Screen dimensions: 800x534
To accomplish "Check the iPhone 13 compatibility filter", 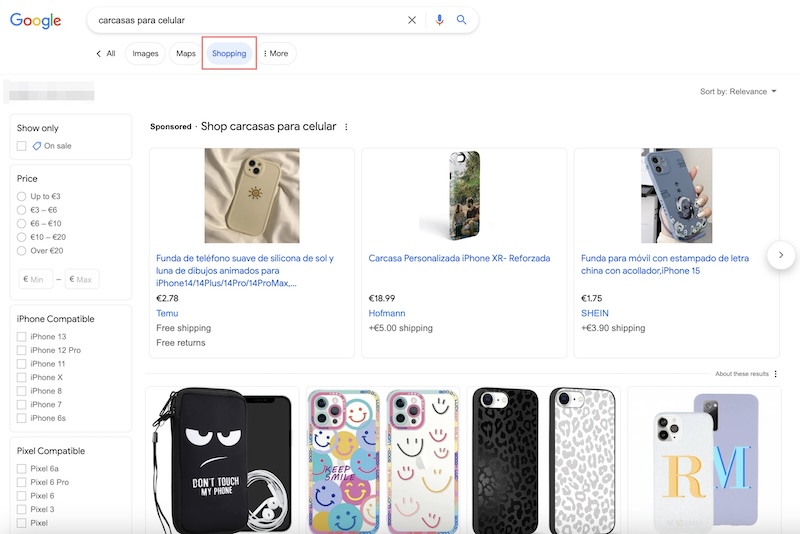I will (22, 337).
